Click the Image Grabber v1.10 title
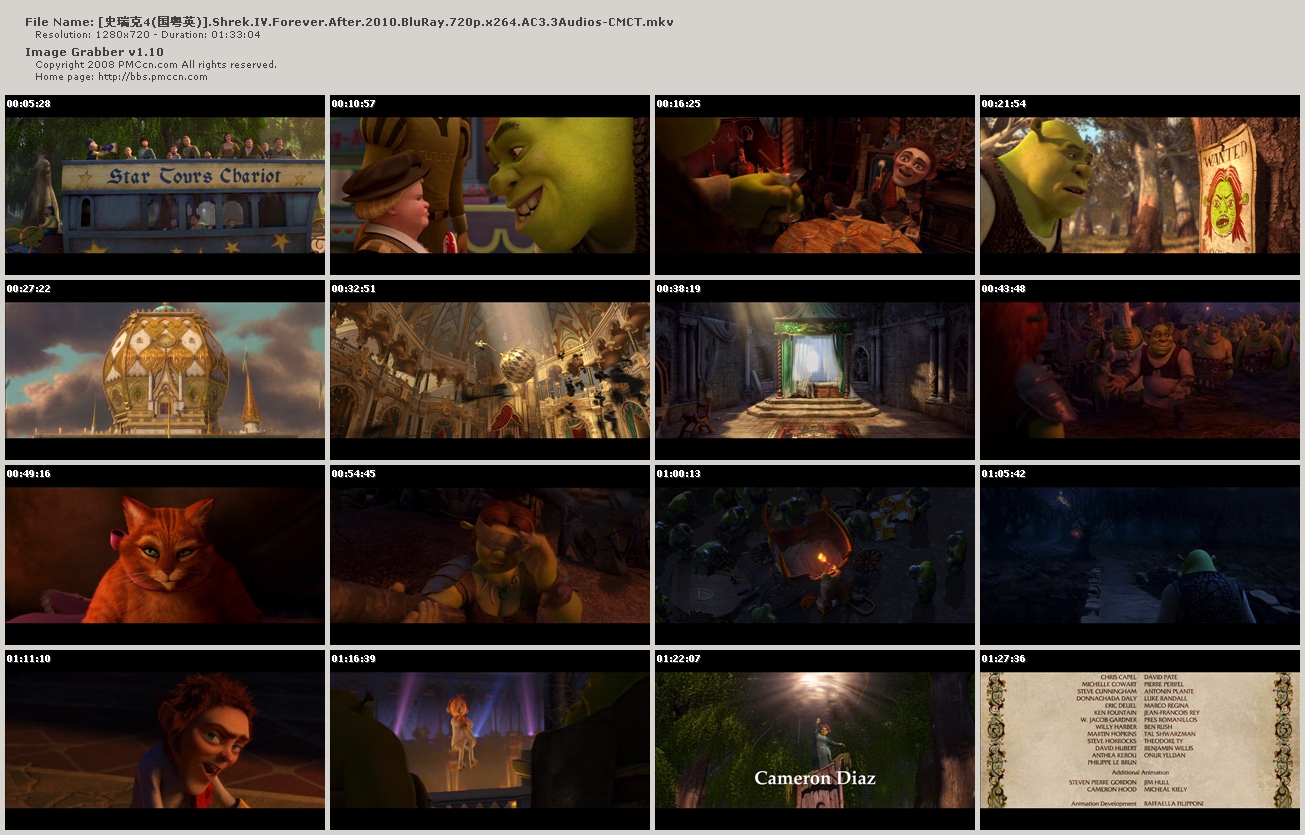Screen dimensions: 1305x835 [x=94, y=52]
